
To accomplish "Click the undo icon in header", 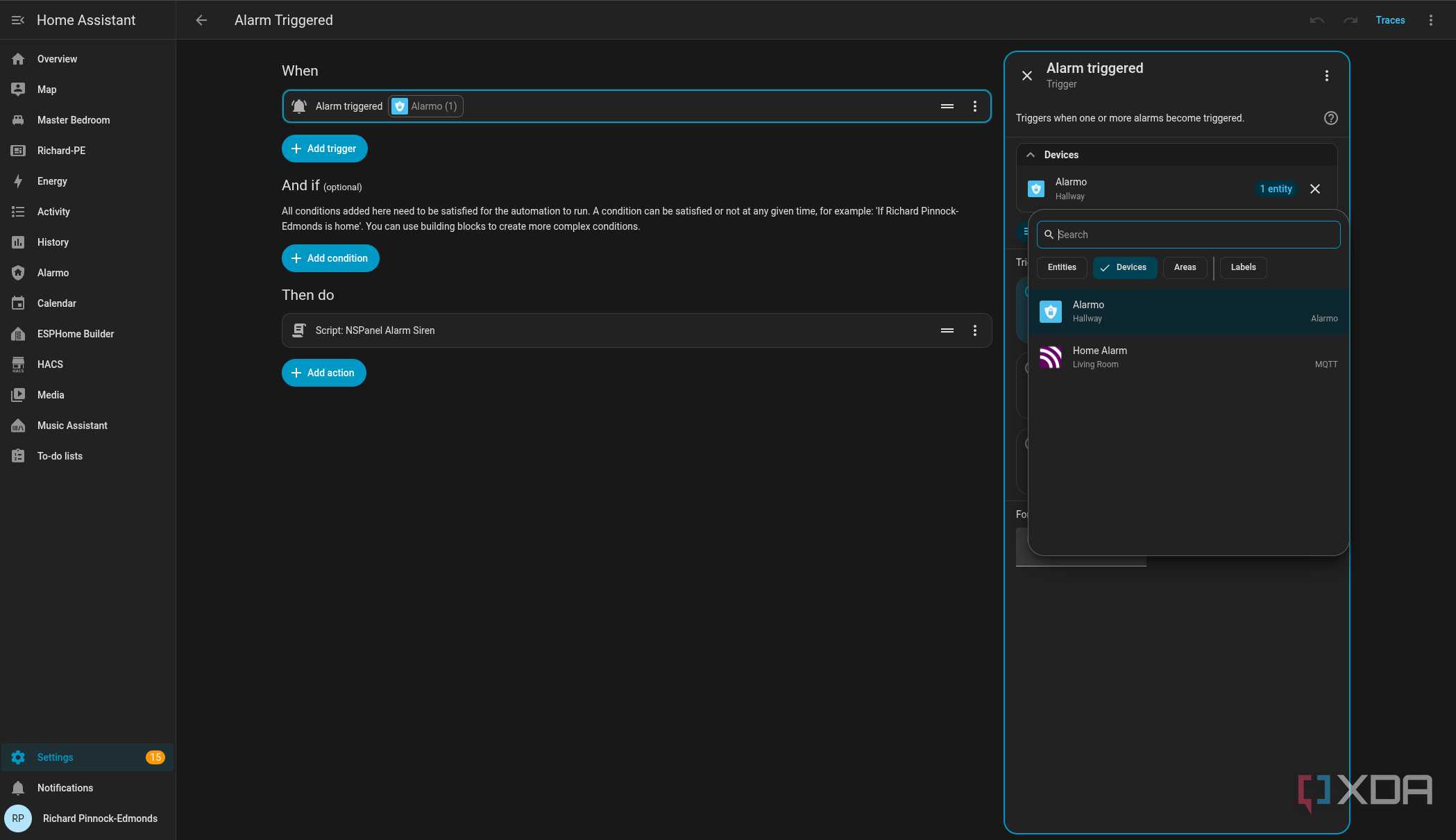I will (x=1317, y=20).
